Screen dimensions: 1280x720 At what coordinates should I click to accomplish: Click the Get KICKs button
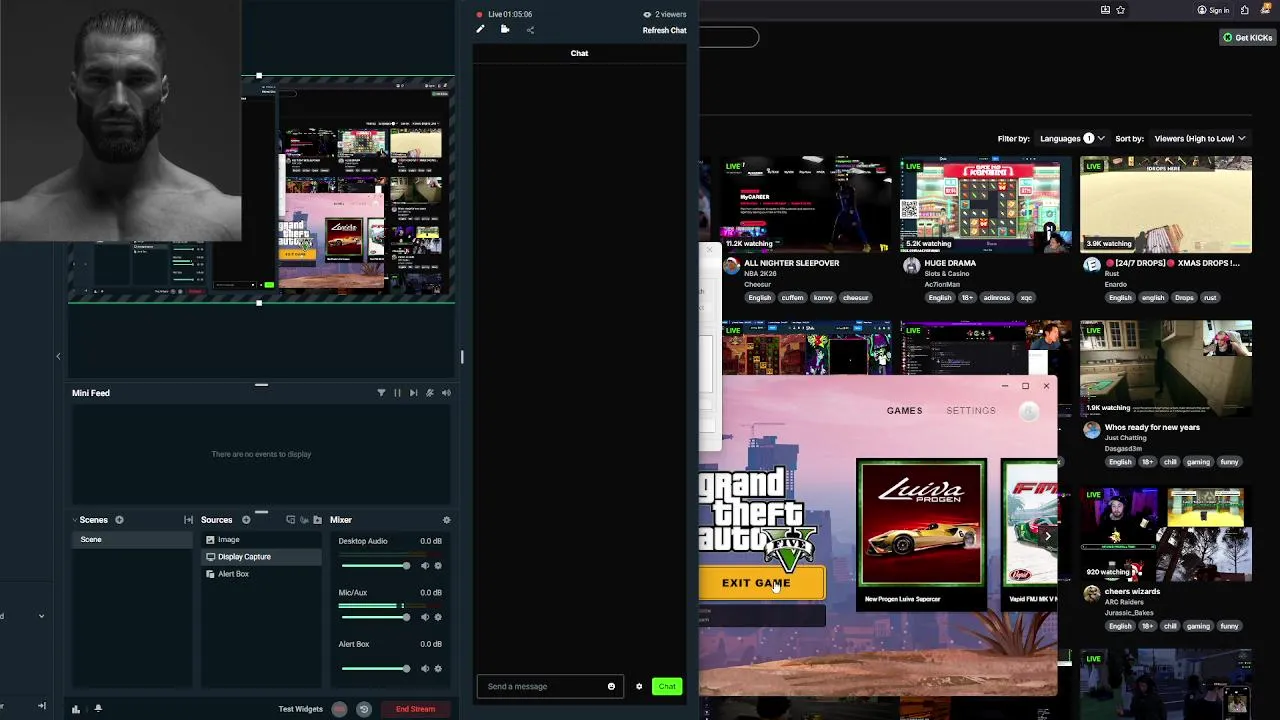1248,37
